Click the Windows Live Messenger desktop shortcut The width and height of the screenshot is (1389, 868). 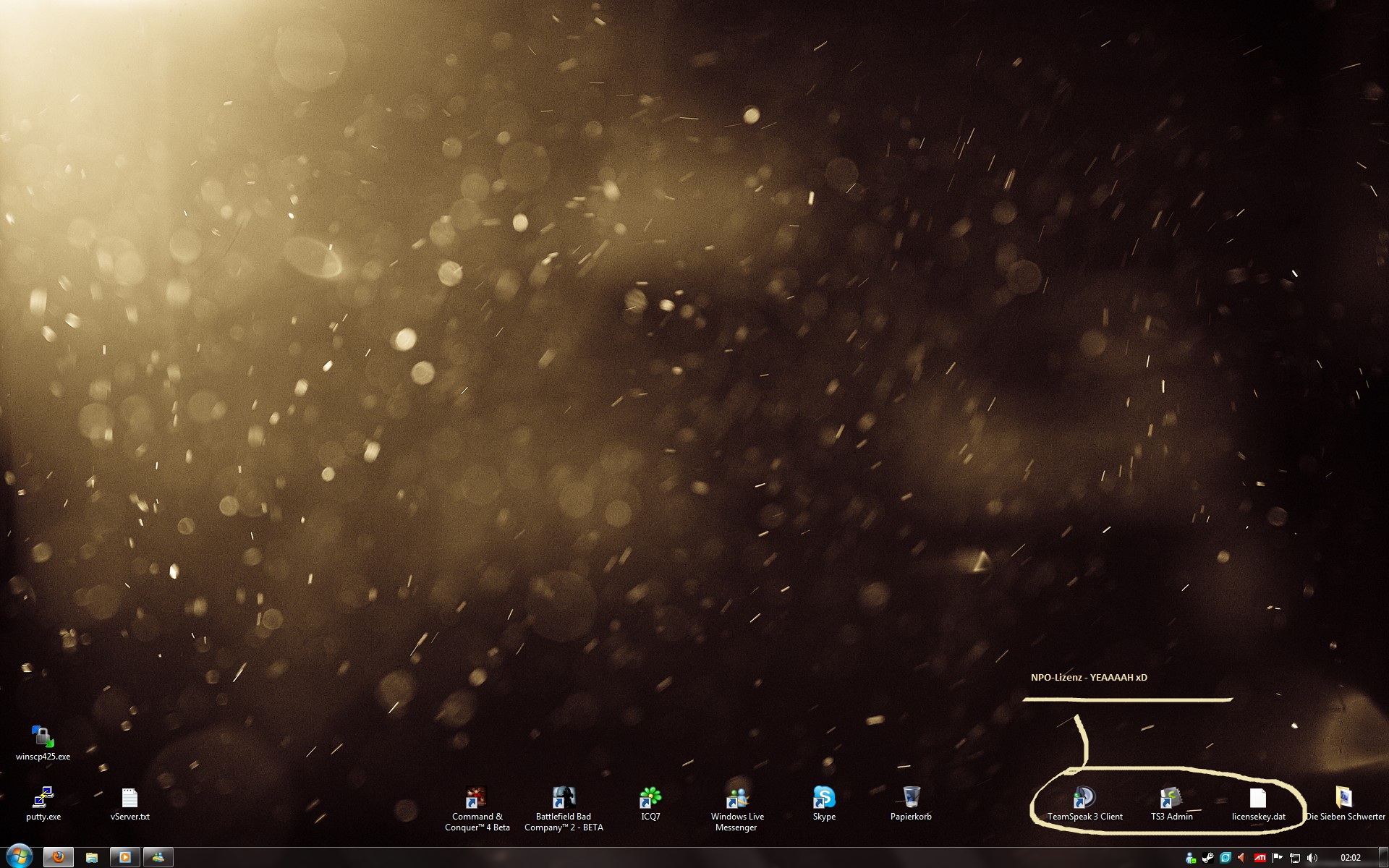[737, 797]
